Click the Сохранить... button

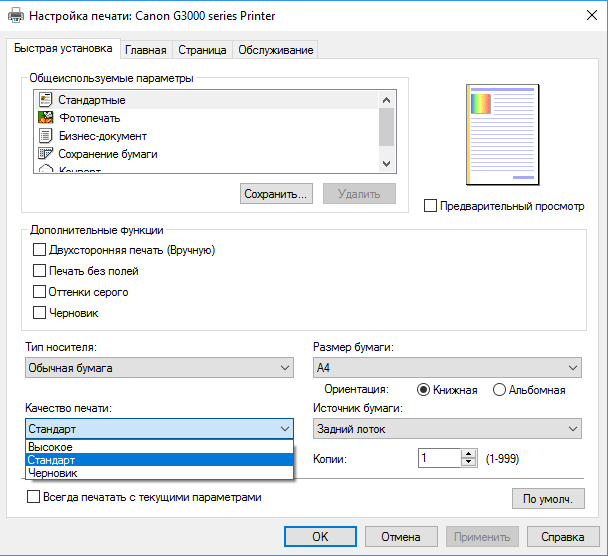click(276, 193)
